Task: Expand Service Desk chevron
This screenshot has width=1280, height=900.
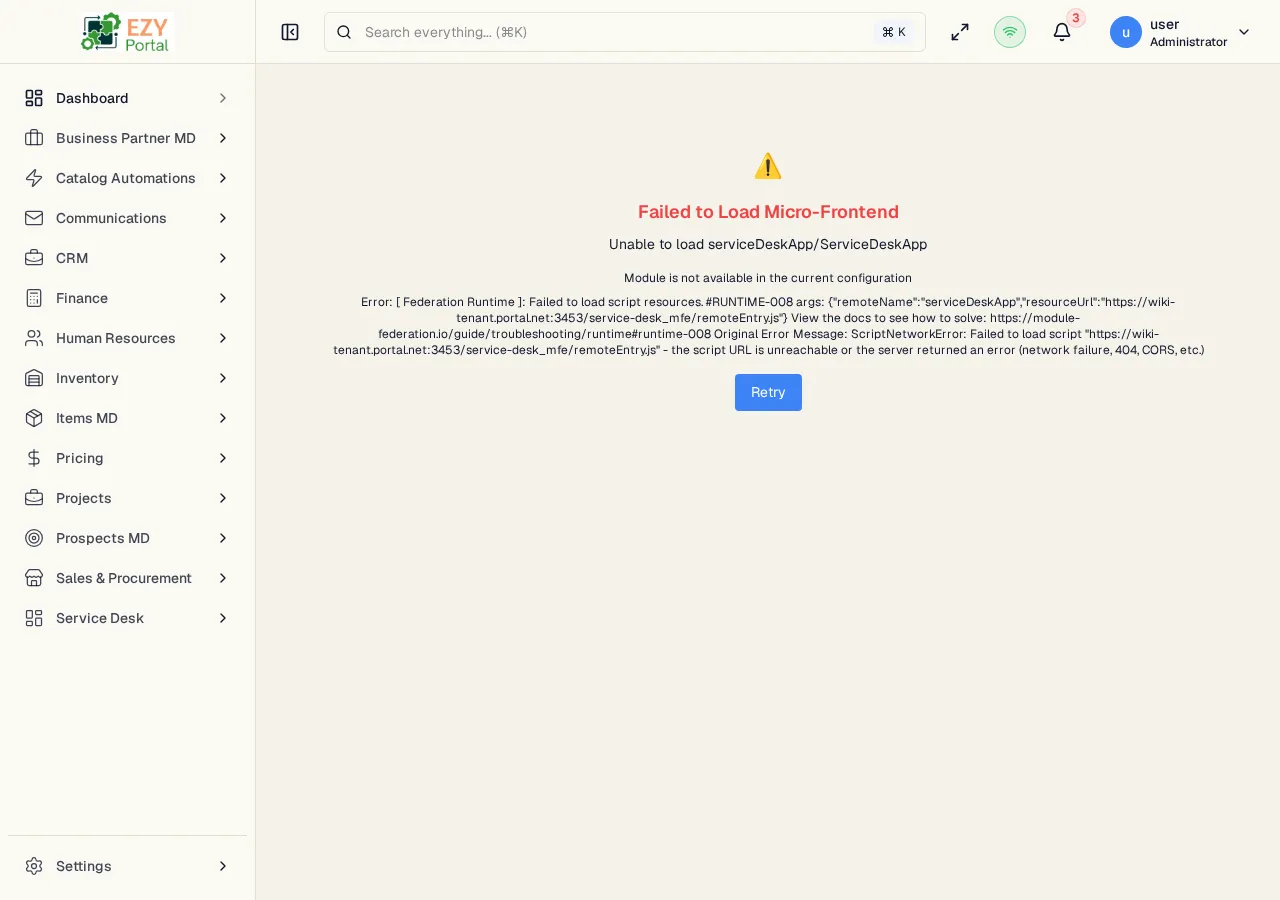Action: (223, 618)
